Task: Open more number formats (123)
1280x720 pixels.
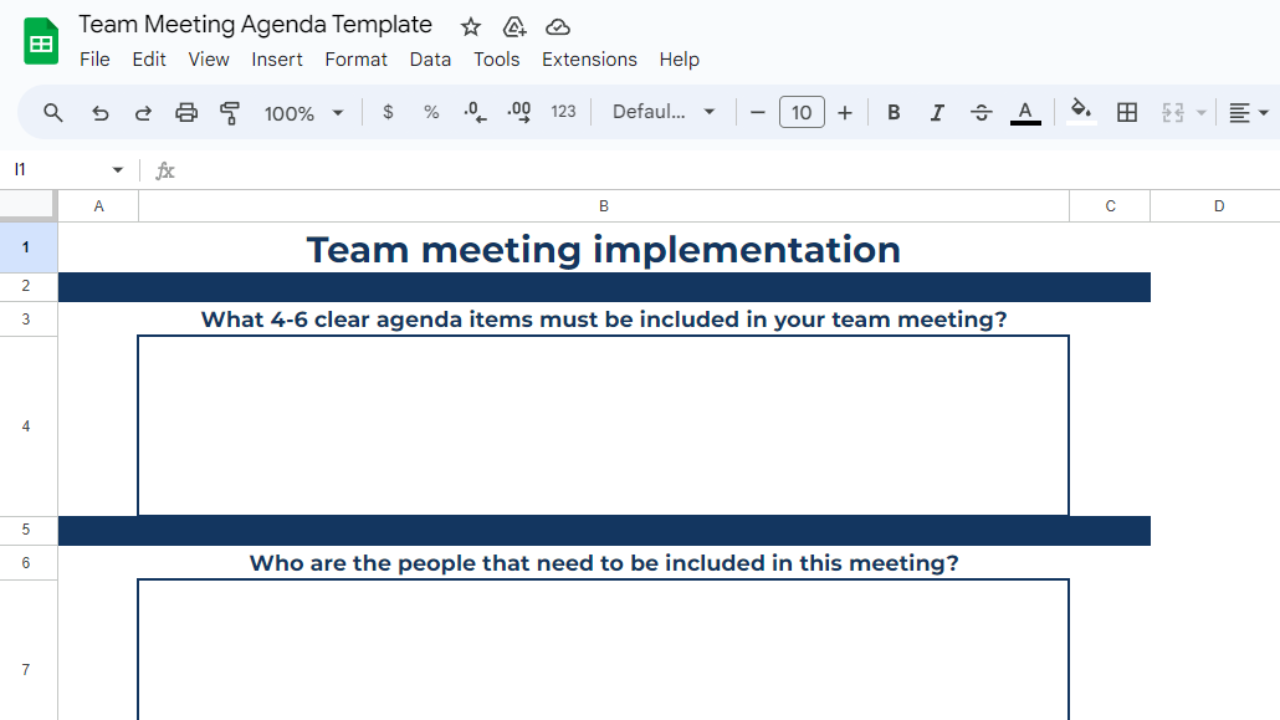Action: 564,112
